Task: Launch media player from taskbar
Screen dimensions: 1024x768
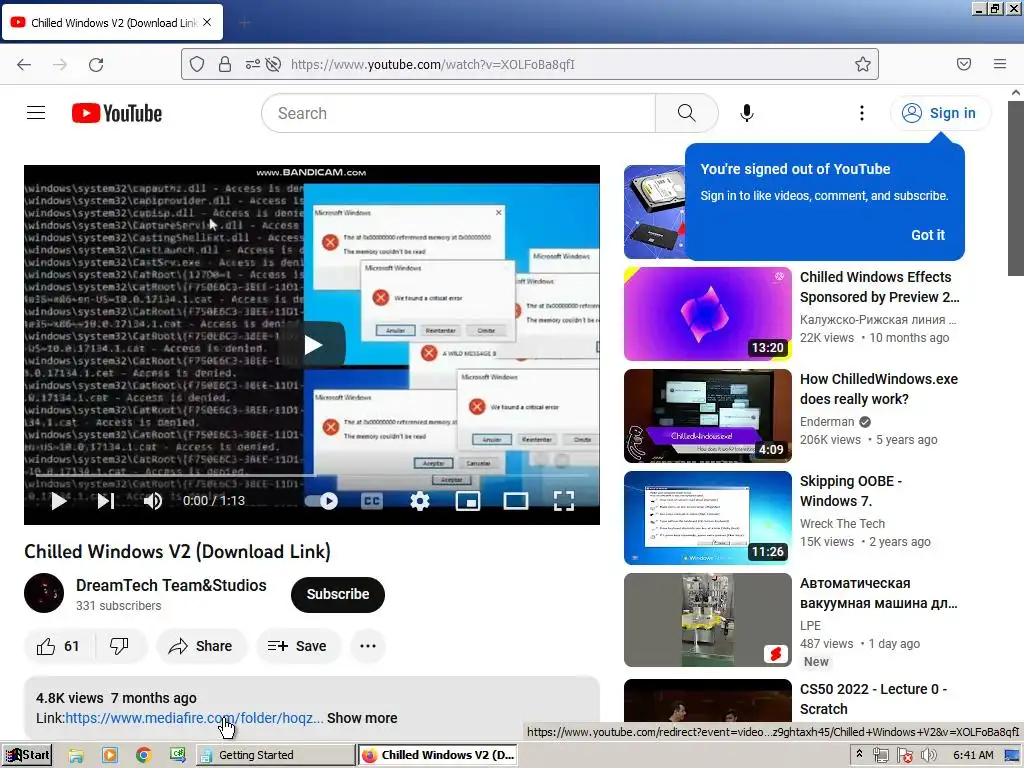Action: [110, 756]
